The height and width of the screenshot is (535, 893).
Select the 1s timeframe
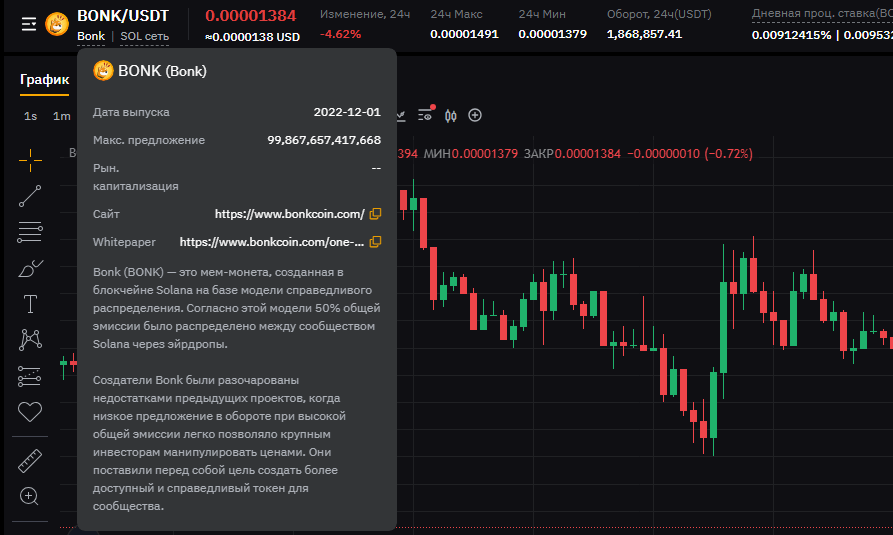click(x=31, y=116)
